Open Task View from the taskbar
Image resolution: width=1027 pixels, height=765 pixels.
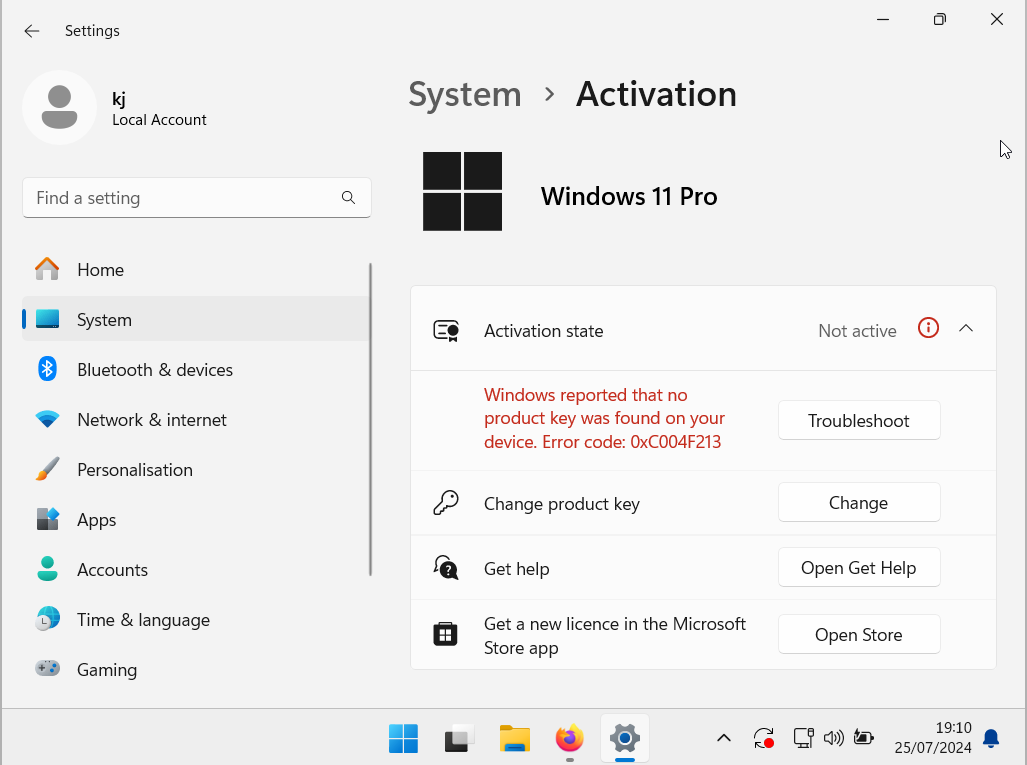coord(459,739)
